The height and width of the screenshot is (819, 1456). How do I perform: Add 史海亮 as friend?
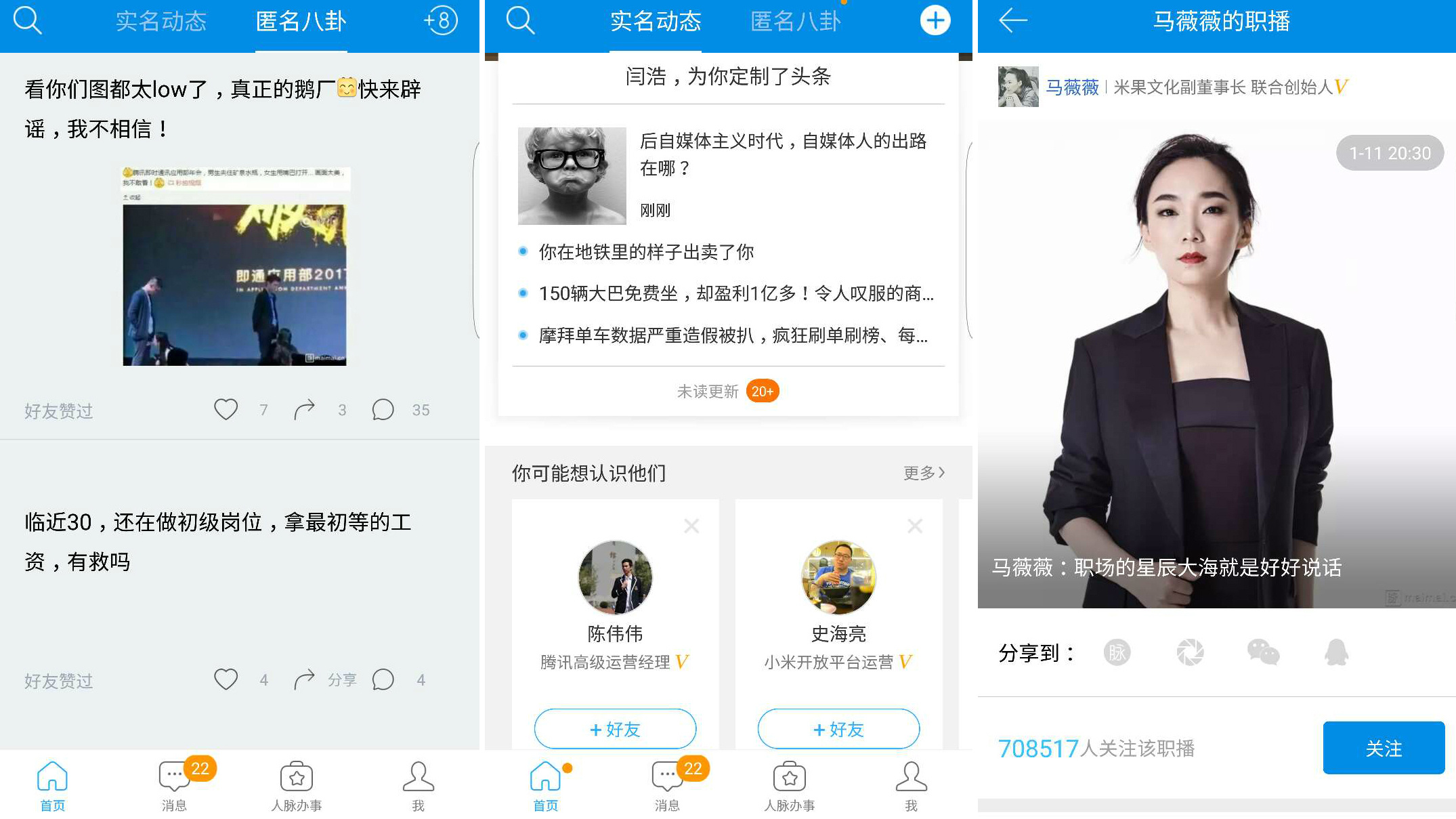point(838,729)
